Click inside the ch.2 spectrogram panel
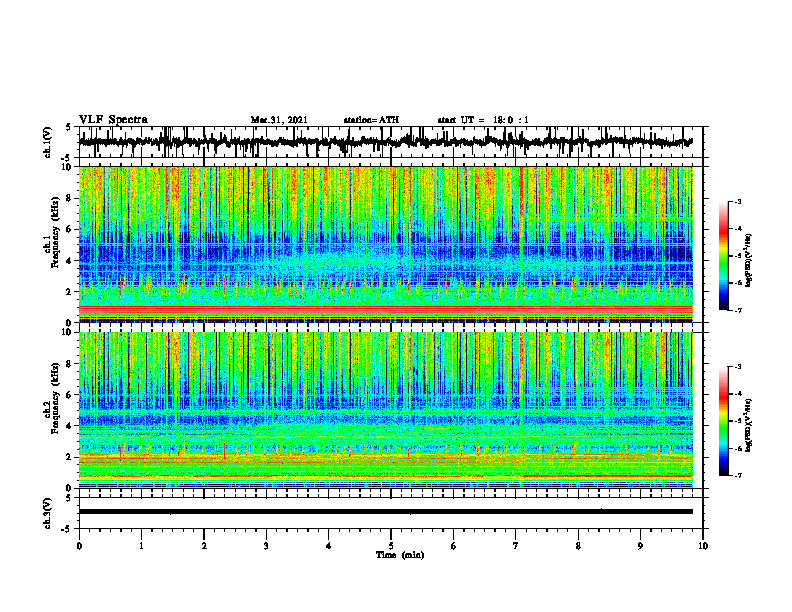 385,410
